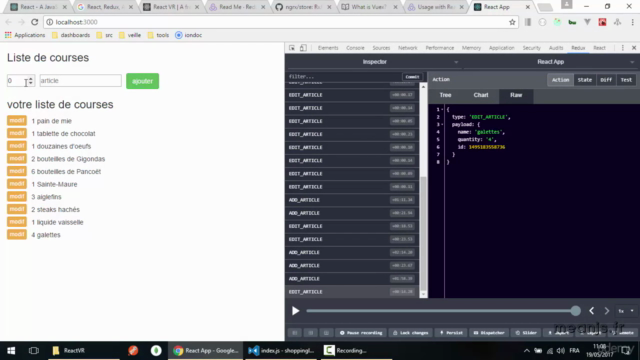Image resolution: width=640 pixels, height=360 pixels.
Task: Pause recording in Redux DevTools
Action: click(x=361, y=333)
